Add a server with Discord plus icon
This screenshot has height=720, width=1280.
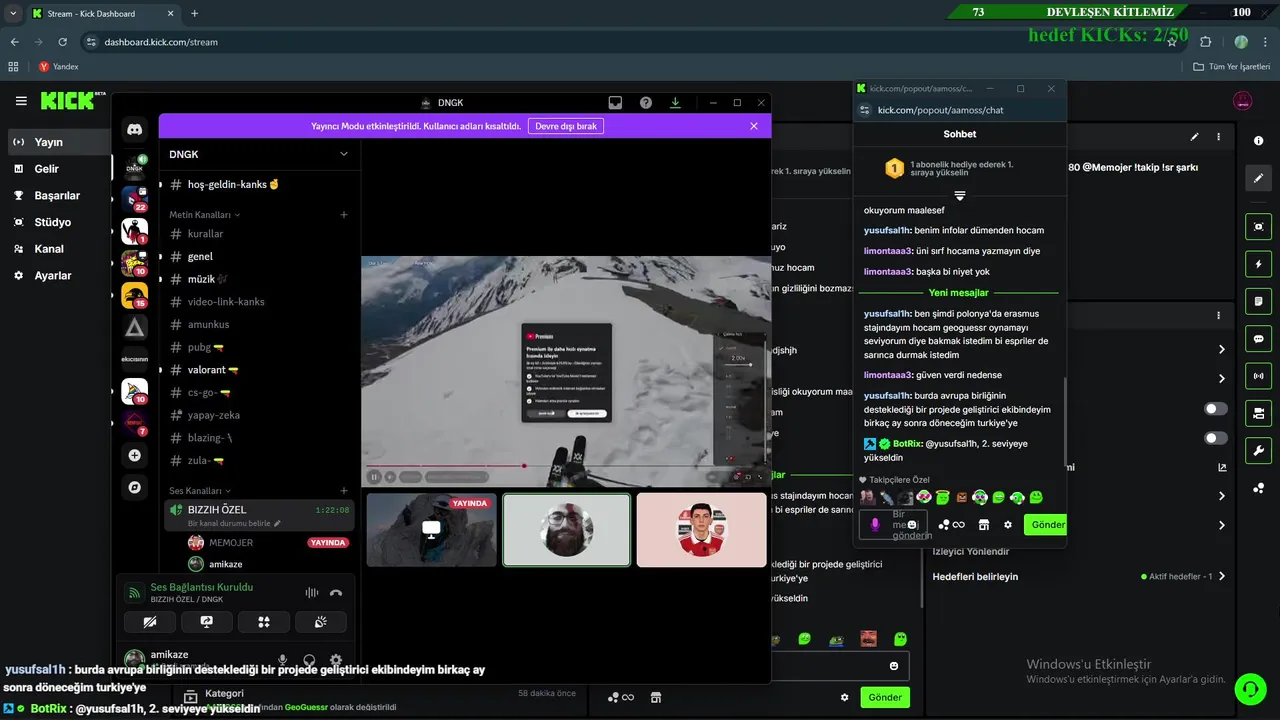coord(135,456)
